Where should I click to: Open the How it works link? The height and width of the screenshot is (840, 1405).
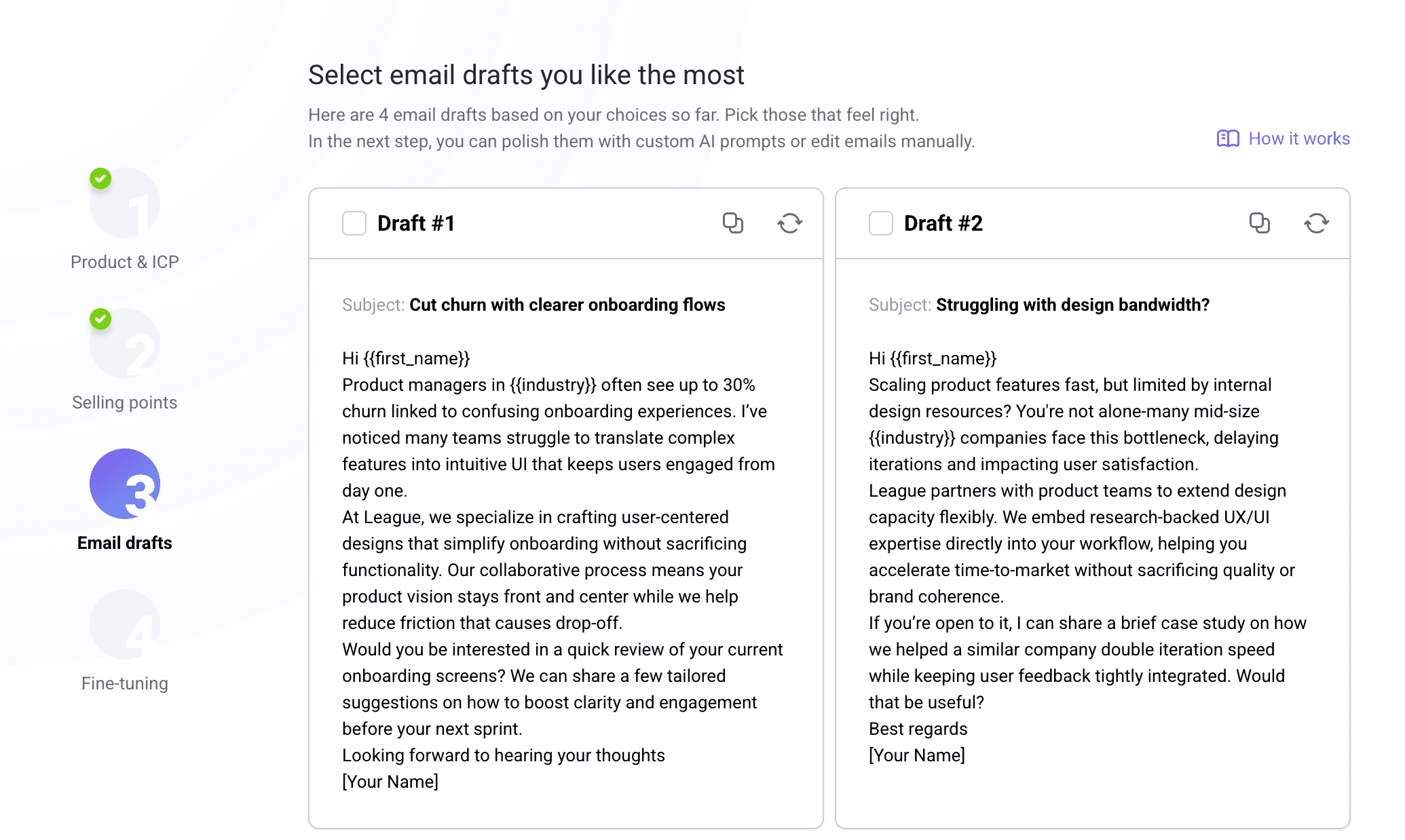click(x=1298, y=138)
